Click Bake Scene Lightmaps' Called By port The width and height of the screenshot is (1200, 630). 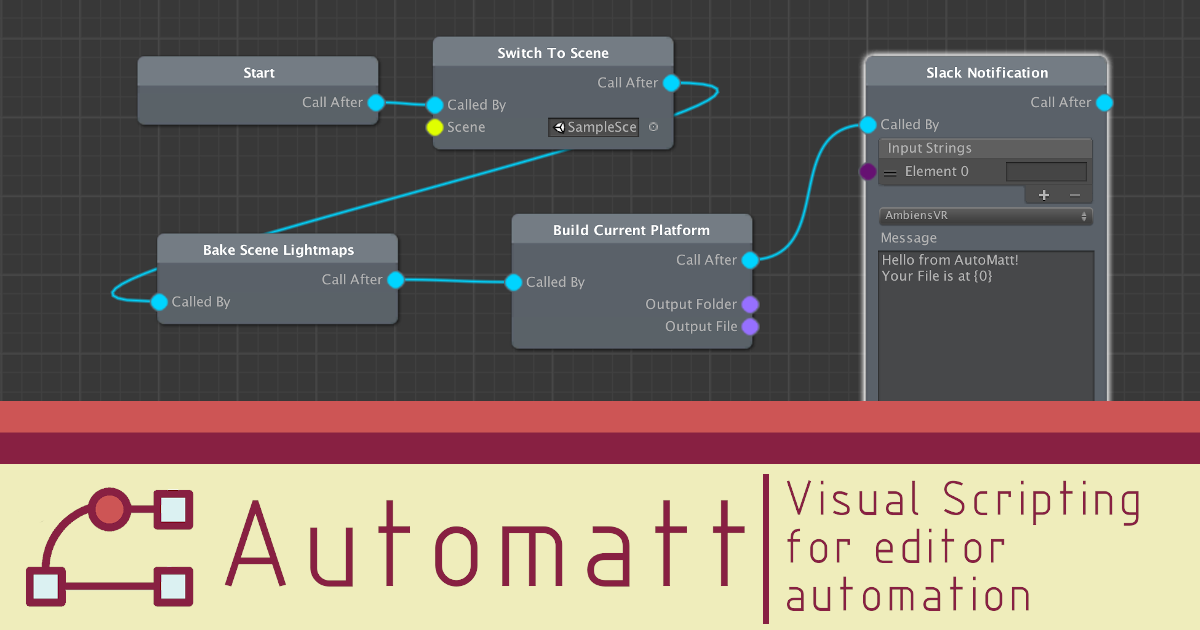(159, 302)
